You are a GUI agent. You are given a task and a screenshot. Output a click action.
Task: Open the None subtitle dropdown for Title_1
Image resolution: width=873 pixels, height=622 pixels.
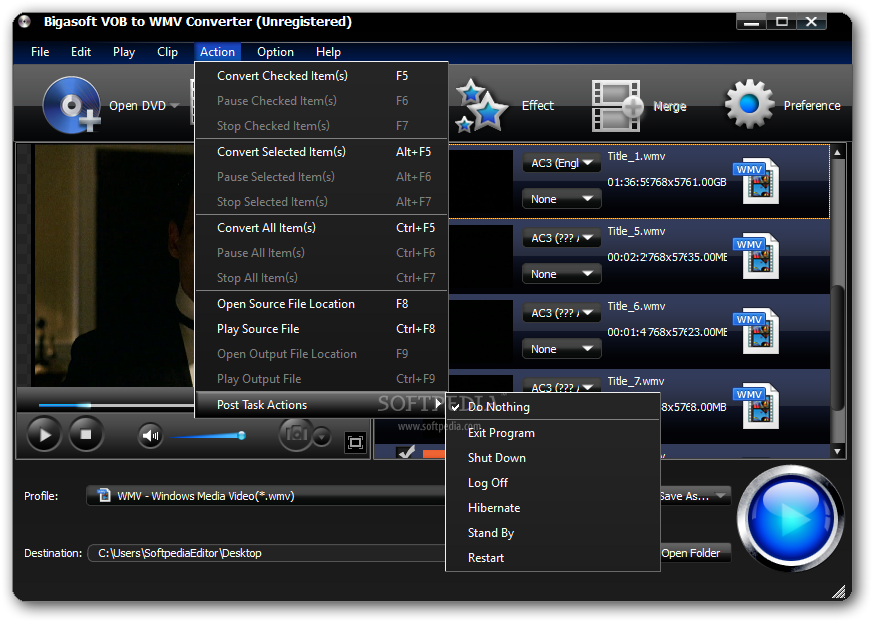coord(561,199)
